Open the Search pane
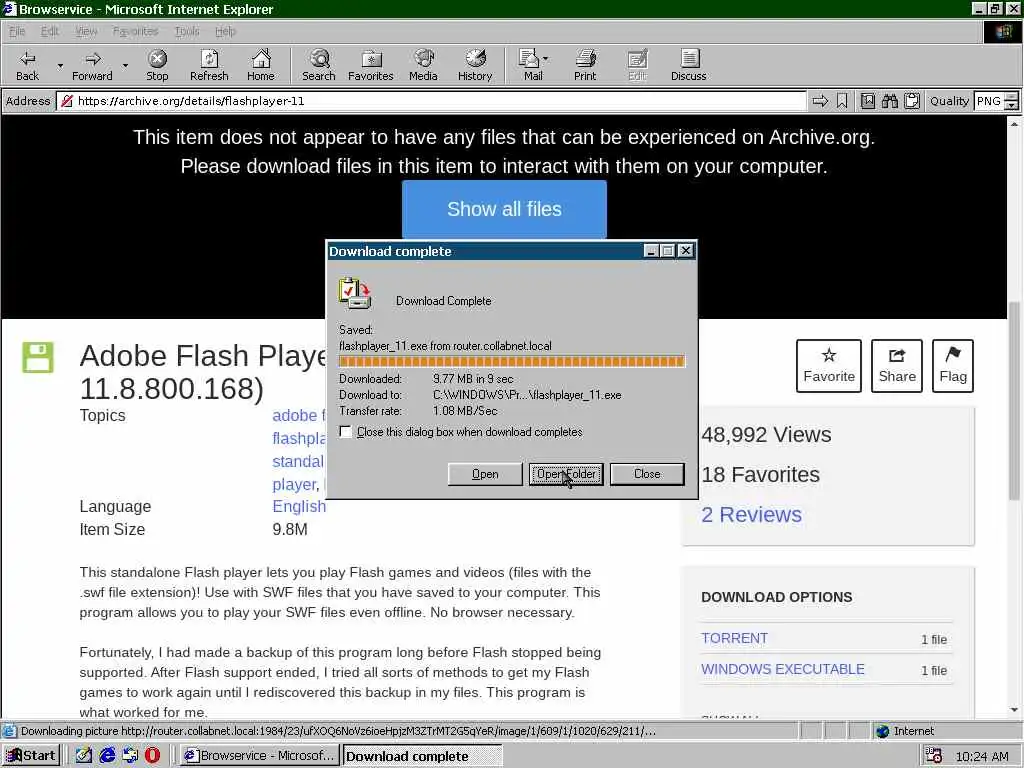The width and height of the screenshot is (1024, 768). 319,65
